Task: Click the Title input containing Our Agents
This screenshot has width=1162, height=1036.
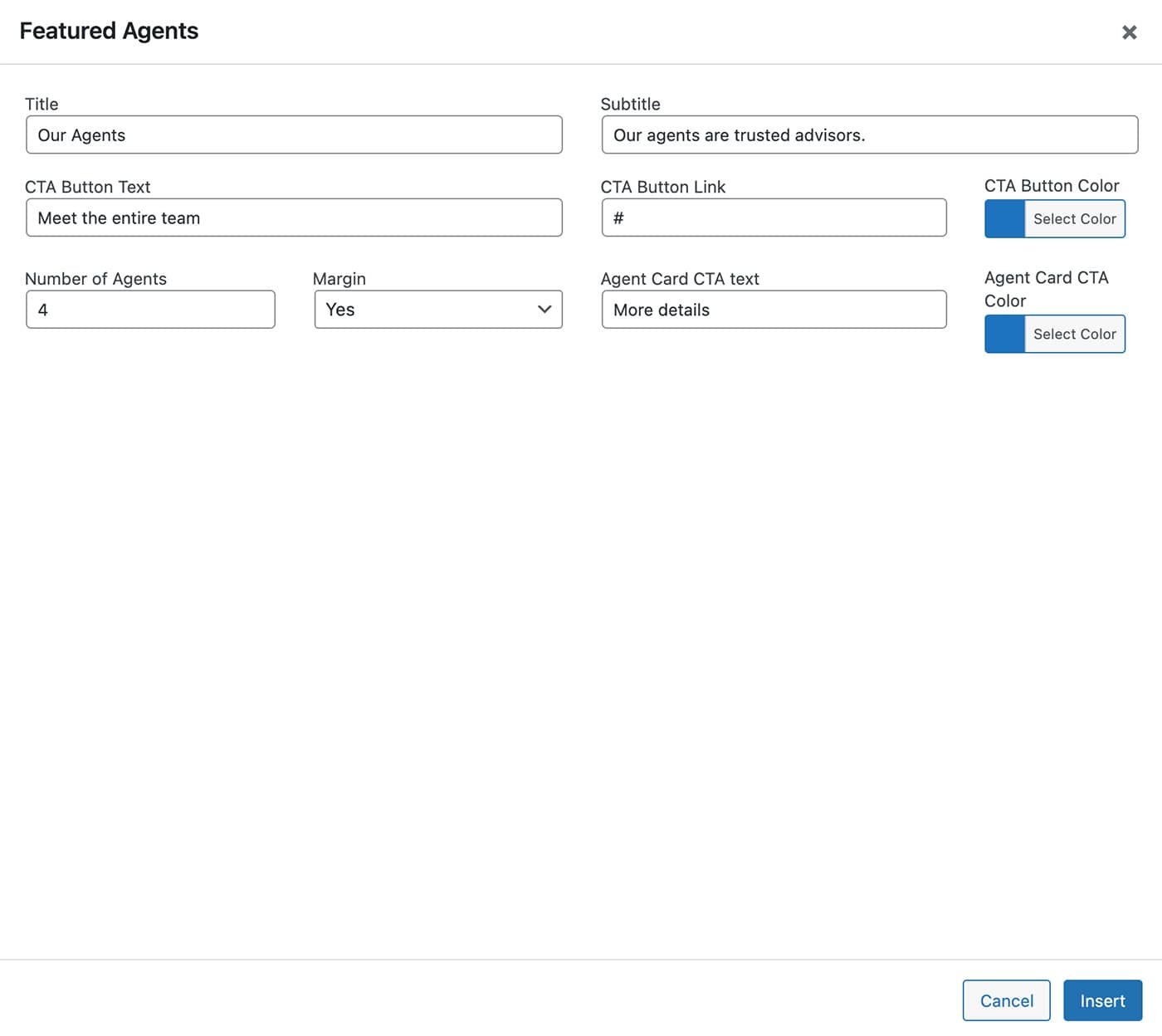Action: (294, 134)
